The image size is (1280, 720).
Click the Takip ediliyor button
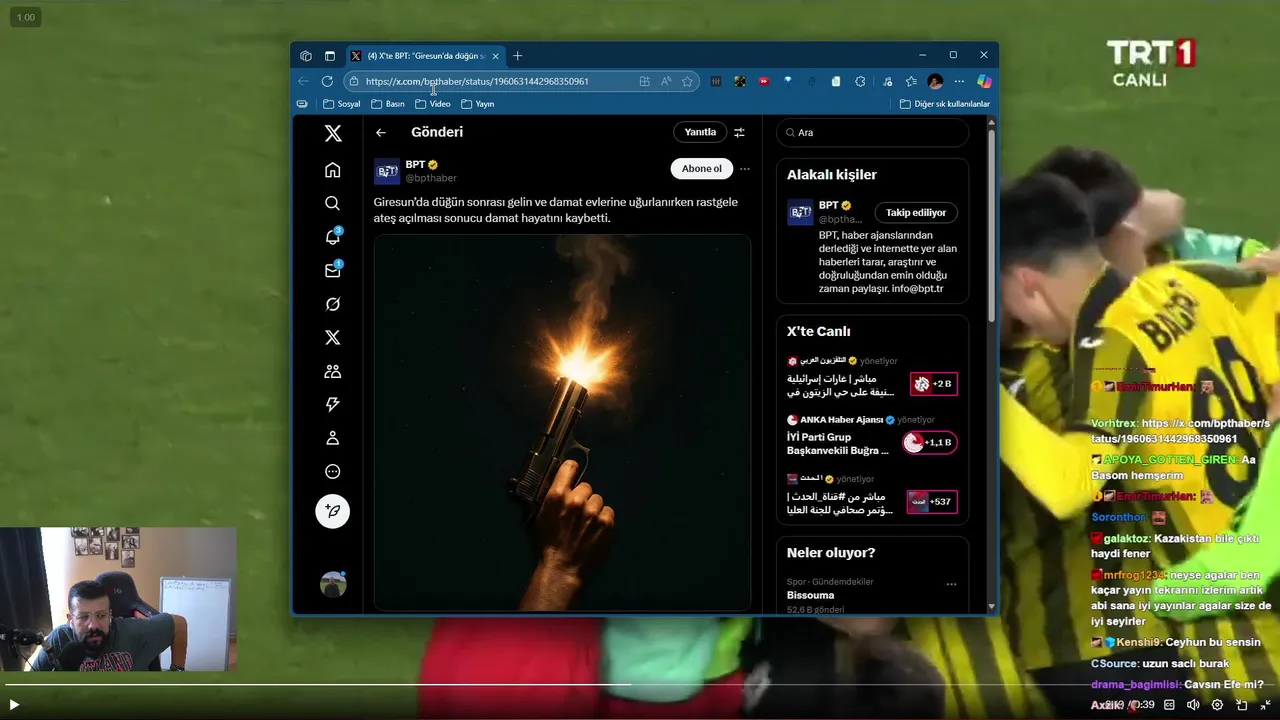click(916, 213)
